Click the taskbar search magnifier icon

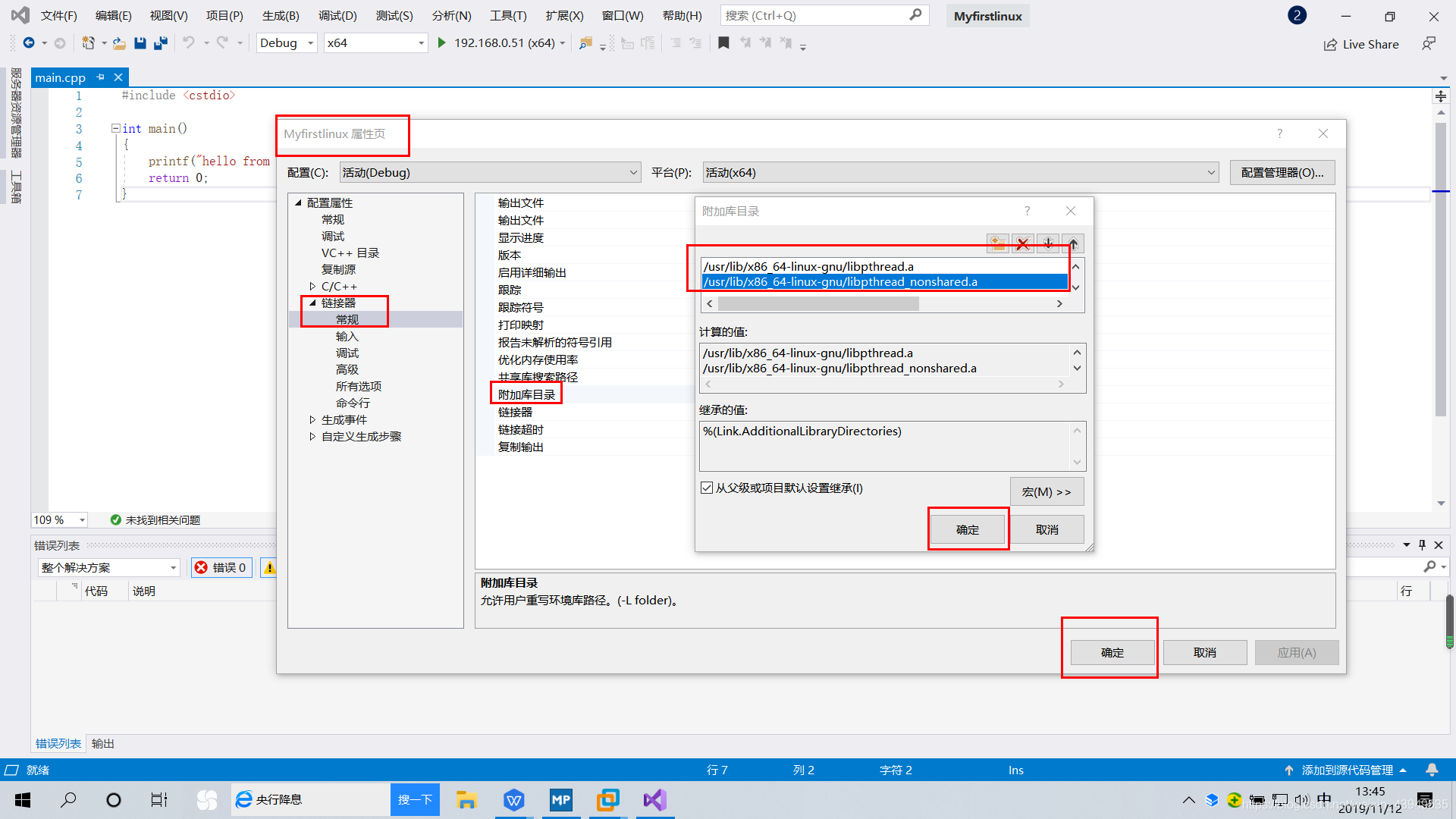(68, 800)
